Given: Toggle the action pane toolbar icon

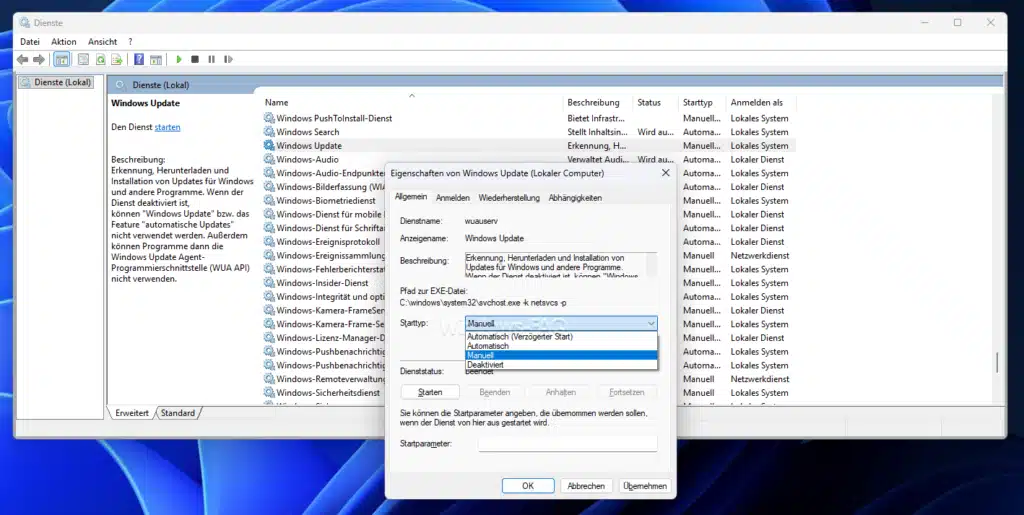Looking at the screenshot, I should coord(155,59).
